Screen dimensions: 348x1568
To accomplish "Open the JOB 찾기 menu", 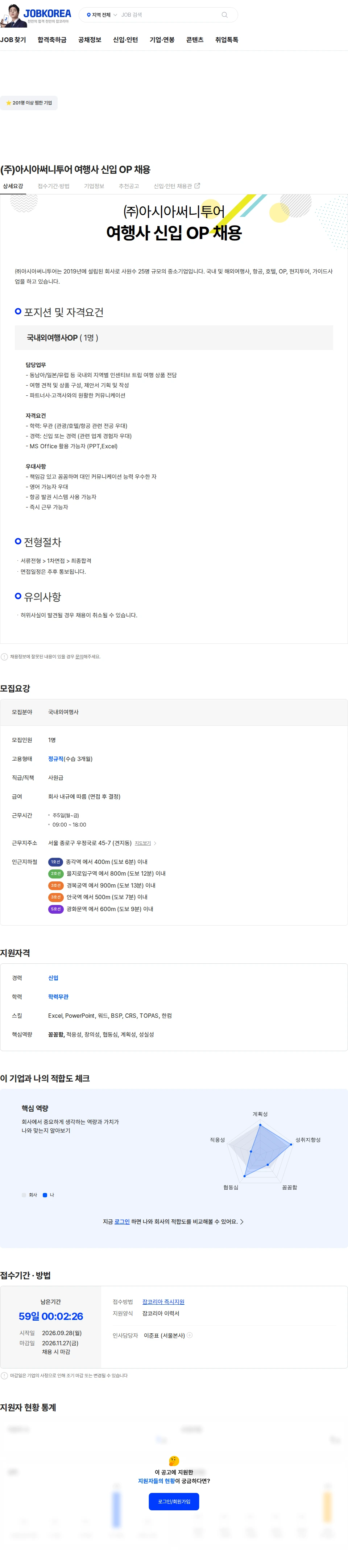I will point(13,40).
